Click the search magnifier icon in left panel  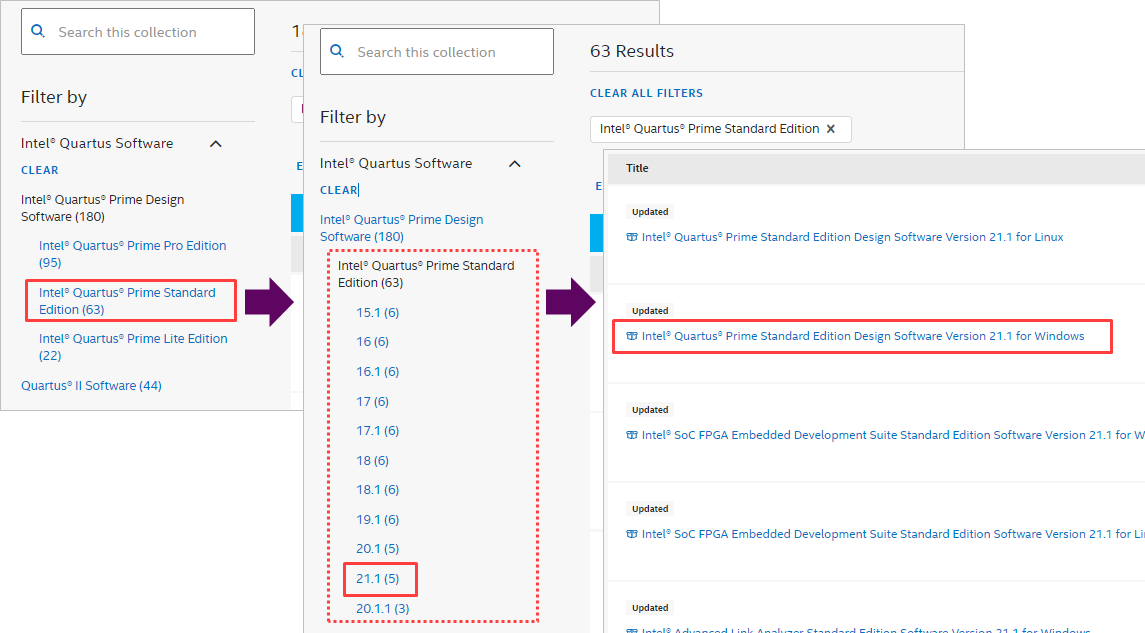click(38, 31)
